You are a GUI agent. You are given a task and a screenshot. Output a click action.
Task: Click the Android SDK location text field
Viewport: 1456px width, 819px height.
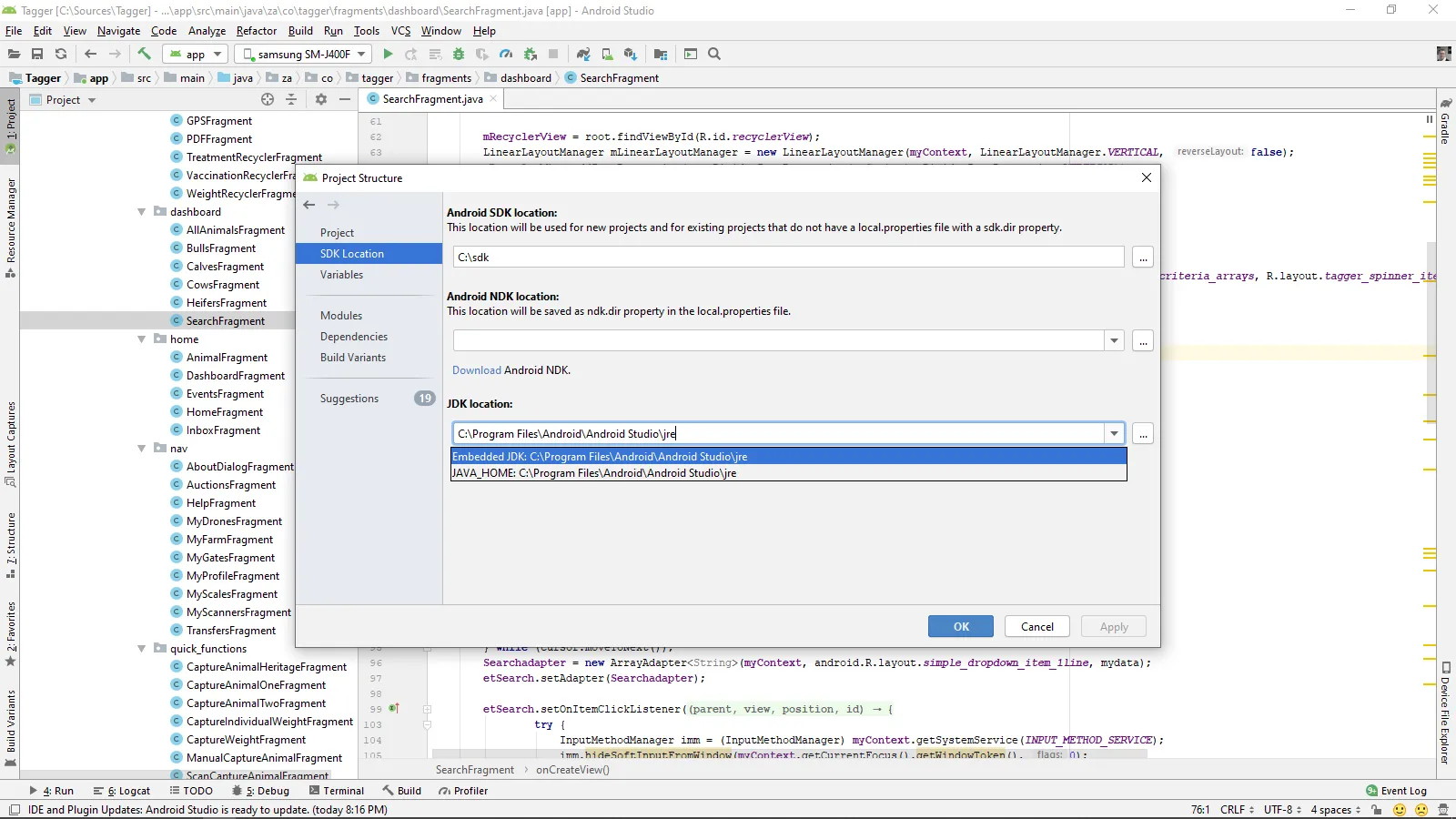coord(788,258)
